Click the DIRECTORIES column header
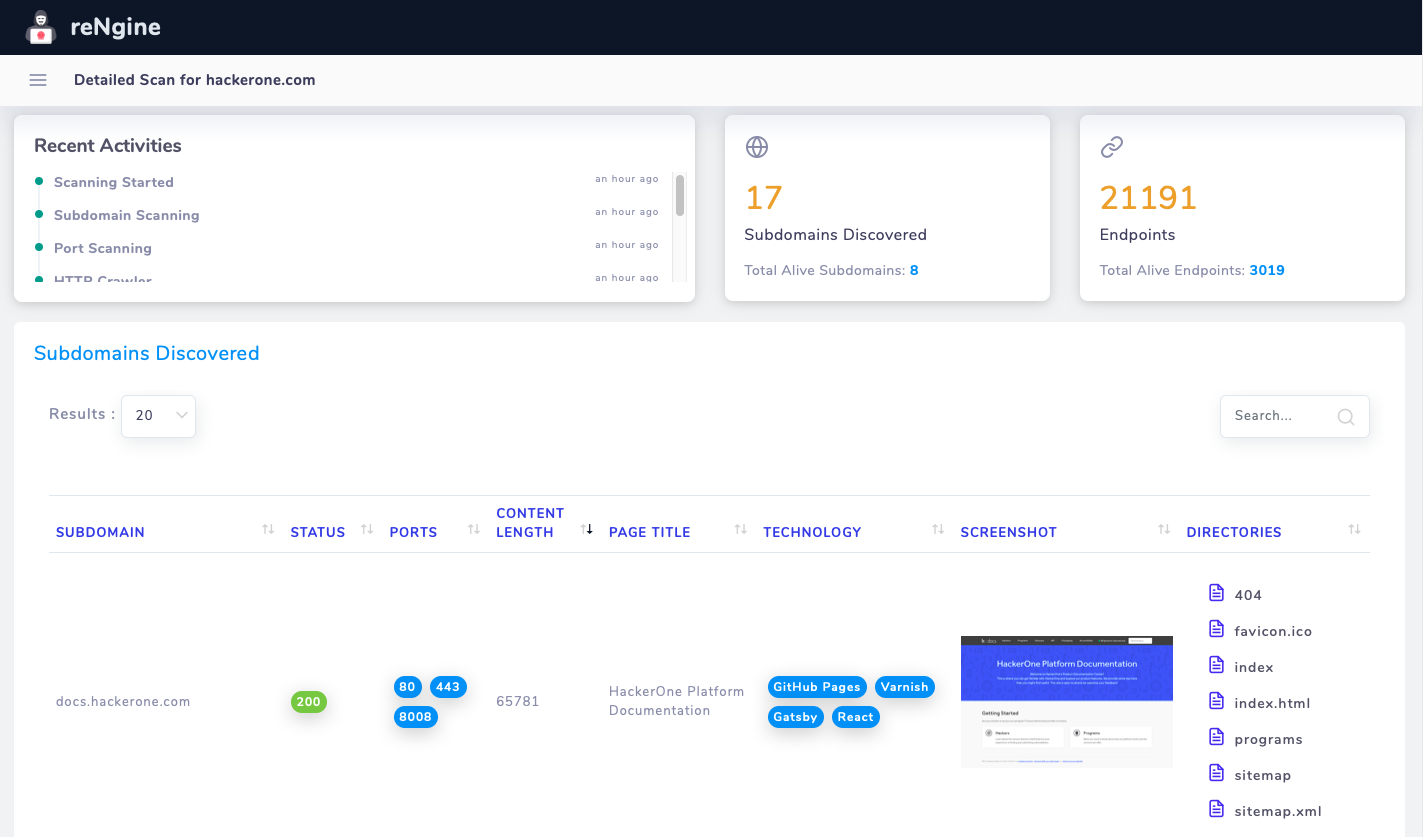This screenshot has height=837, width=1423. point(1234,533)
